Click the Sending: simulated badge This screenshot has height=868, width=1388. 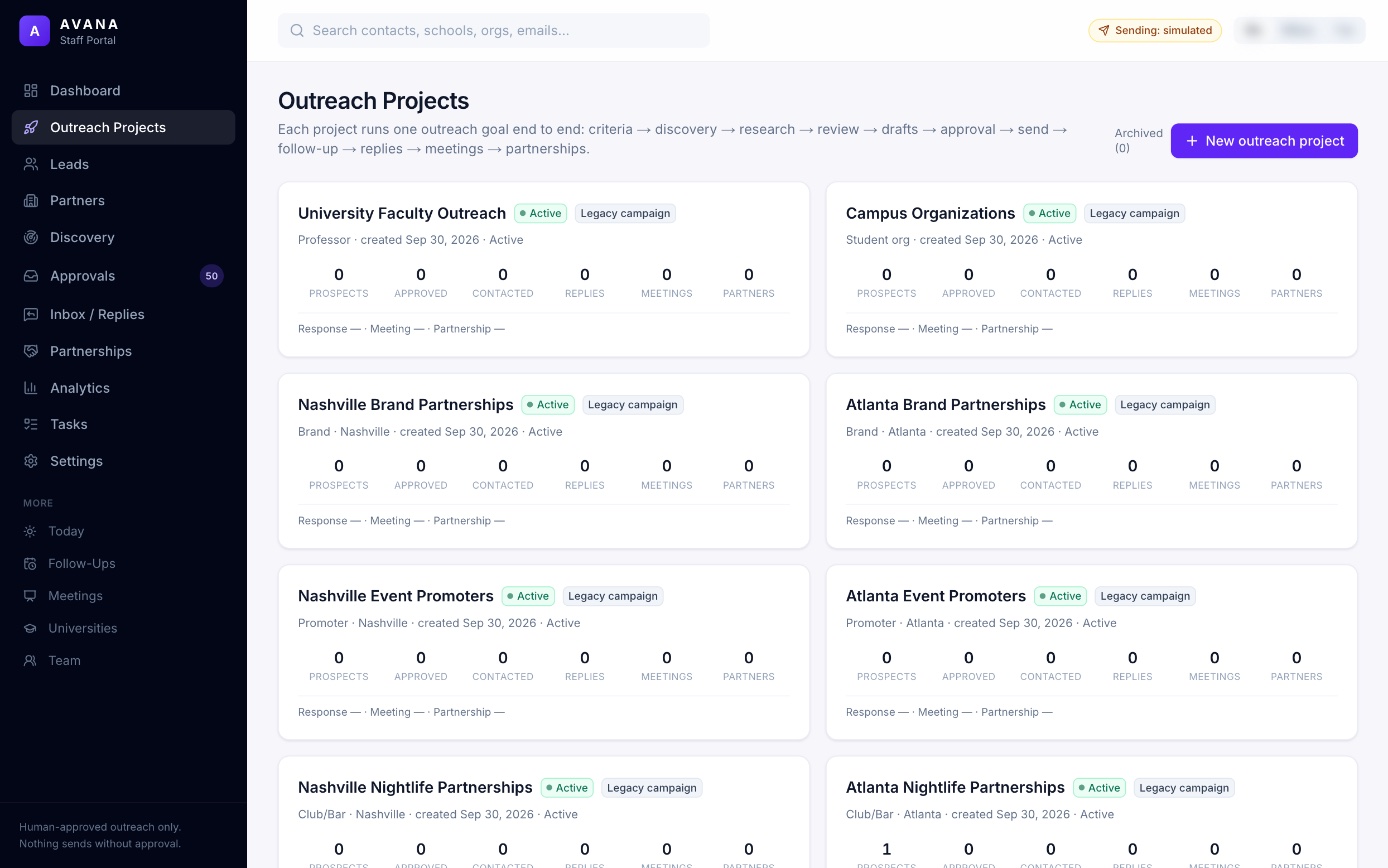[x=1155, y=30]
